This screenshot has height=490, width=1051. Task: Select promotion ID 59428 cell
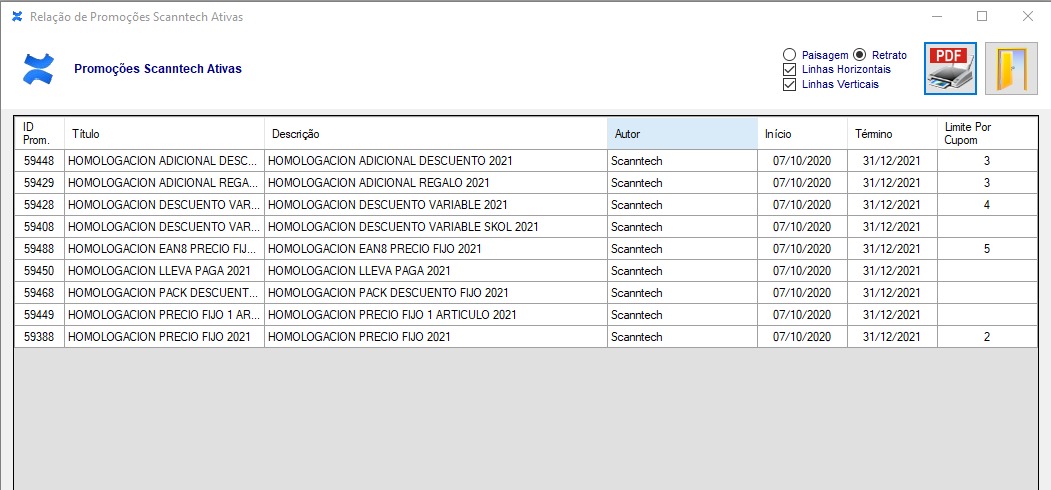click(40, 205)
